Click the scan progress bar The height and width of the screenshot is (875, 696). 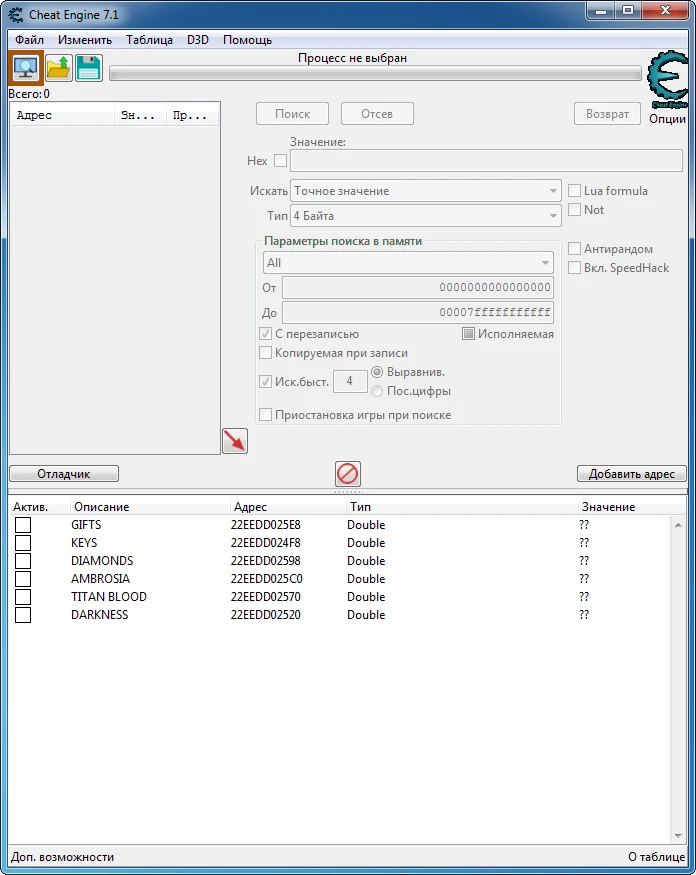375,73
